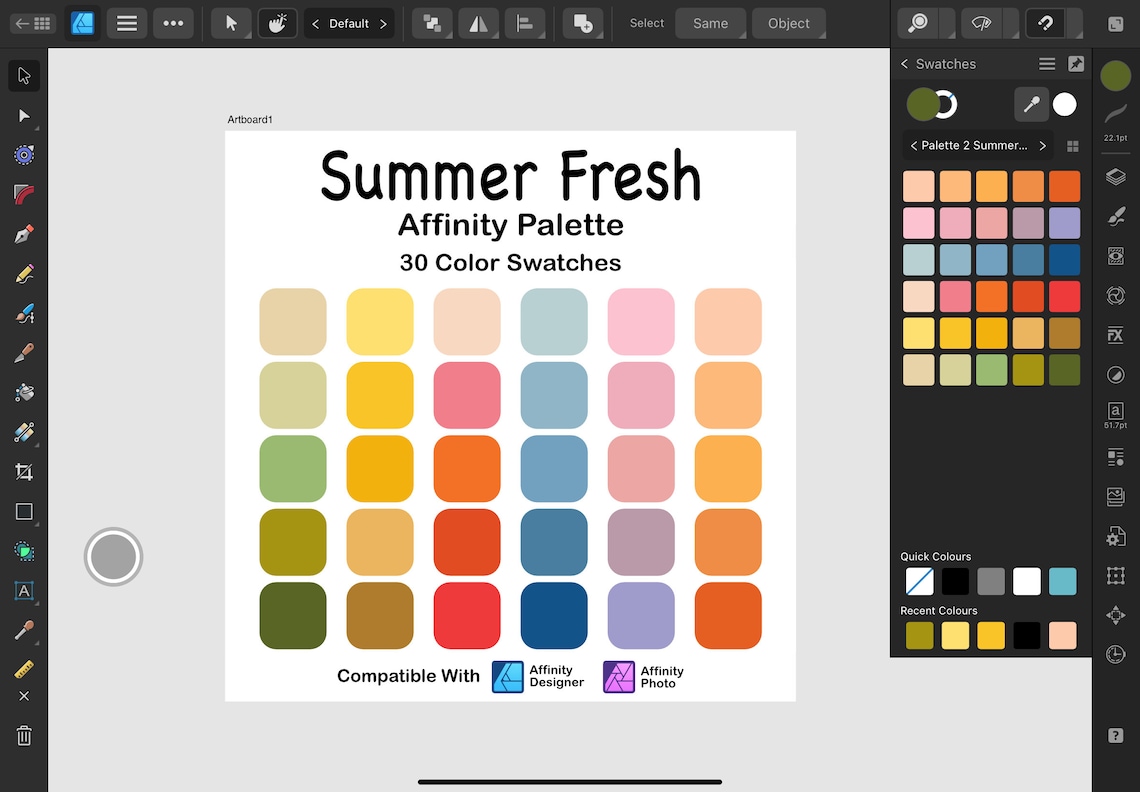Select the Pencil tool
The height and width of the screenshot is (792, 1140).
click(x=24, y=273)
